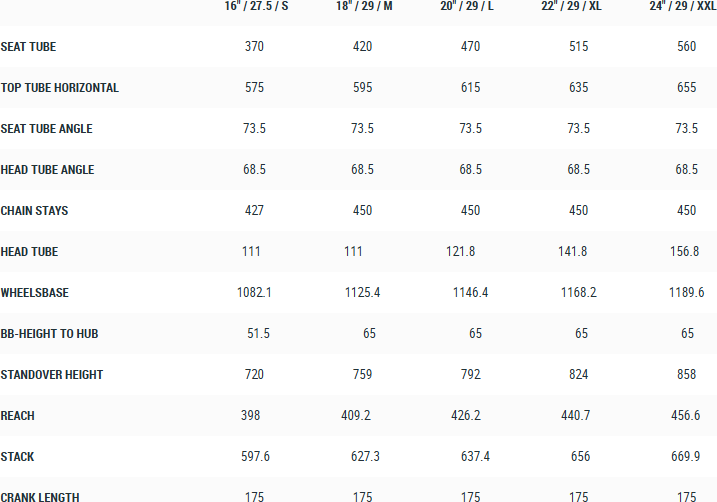The width and height of the screenshot is (717, 502).
Task: Select the wheelbase value 1146.4
Action: tap(470, 293)
